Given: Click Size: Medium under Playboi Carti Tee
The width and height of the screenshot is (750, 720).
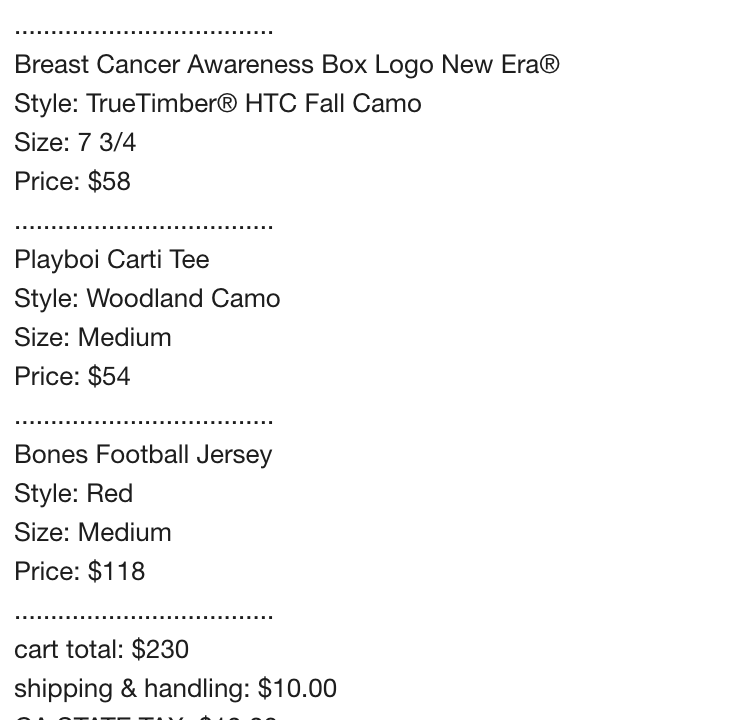Looking at the screenshot, I should point(93,337).
